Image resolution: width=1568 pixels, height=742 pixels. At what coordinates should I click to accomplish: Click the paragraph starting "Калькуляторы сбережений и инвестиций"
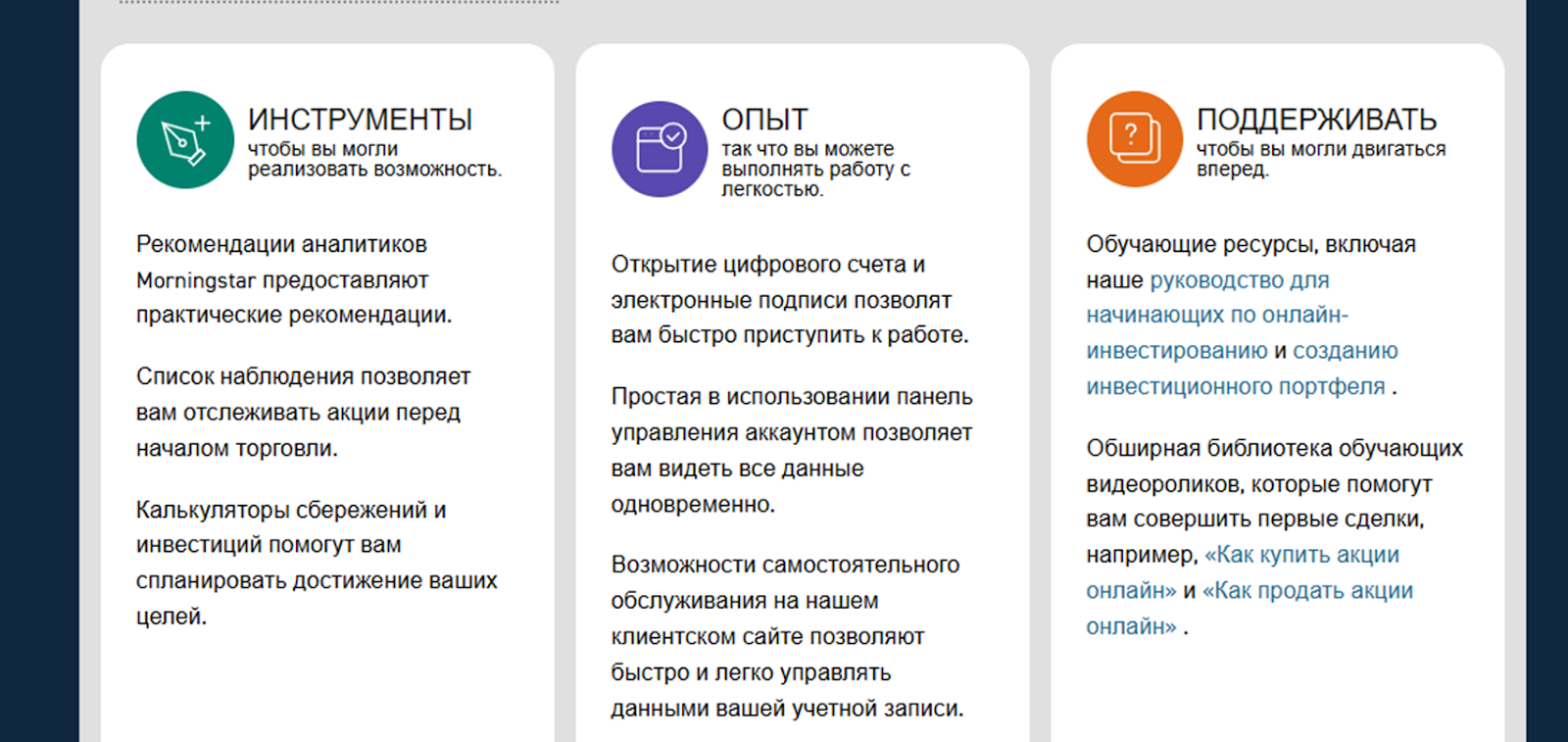pyautogui.click(x=317, y=564)
